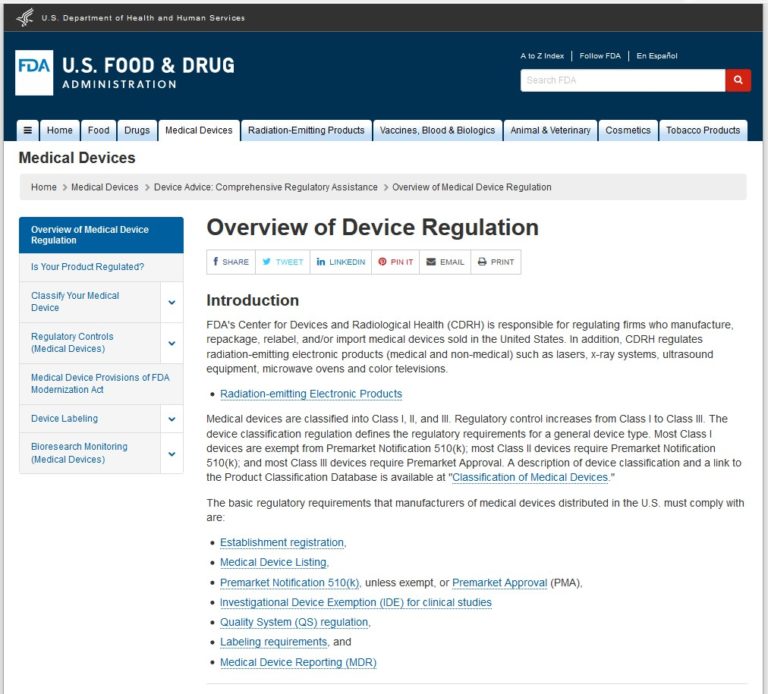Screen dimensions: 768x694
Task: Open Tobacco Products tab
Action: coord(703,130)
